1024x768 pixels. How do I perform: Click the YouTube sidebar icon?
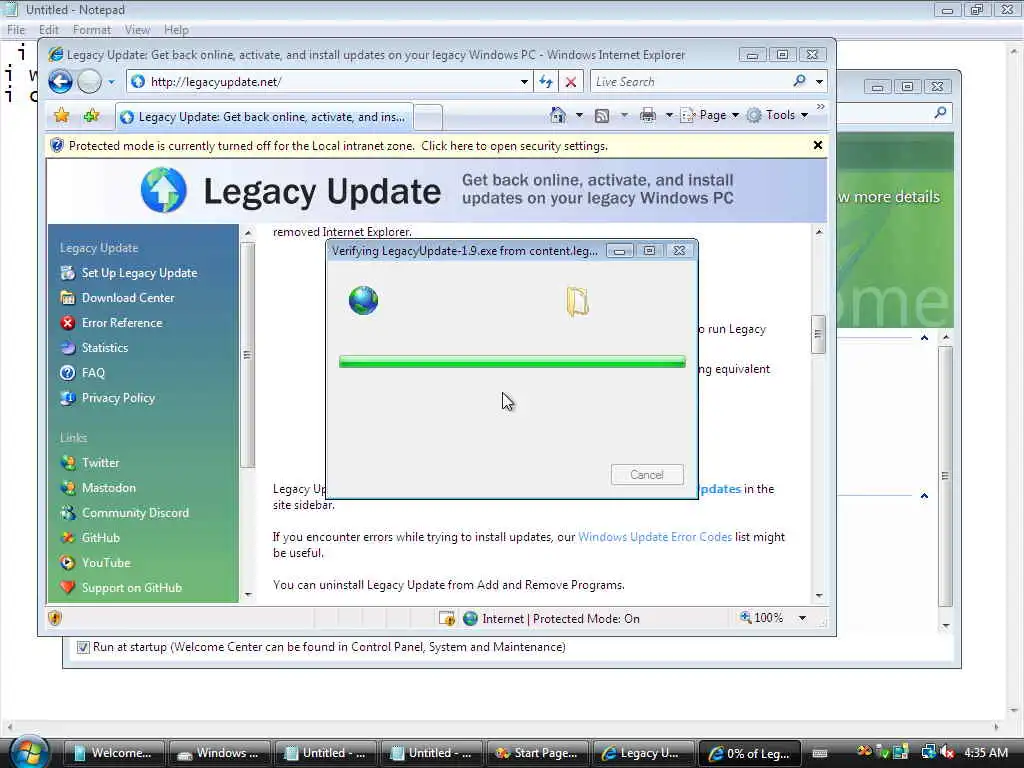tap(68, 563)
